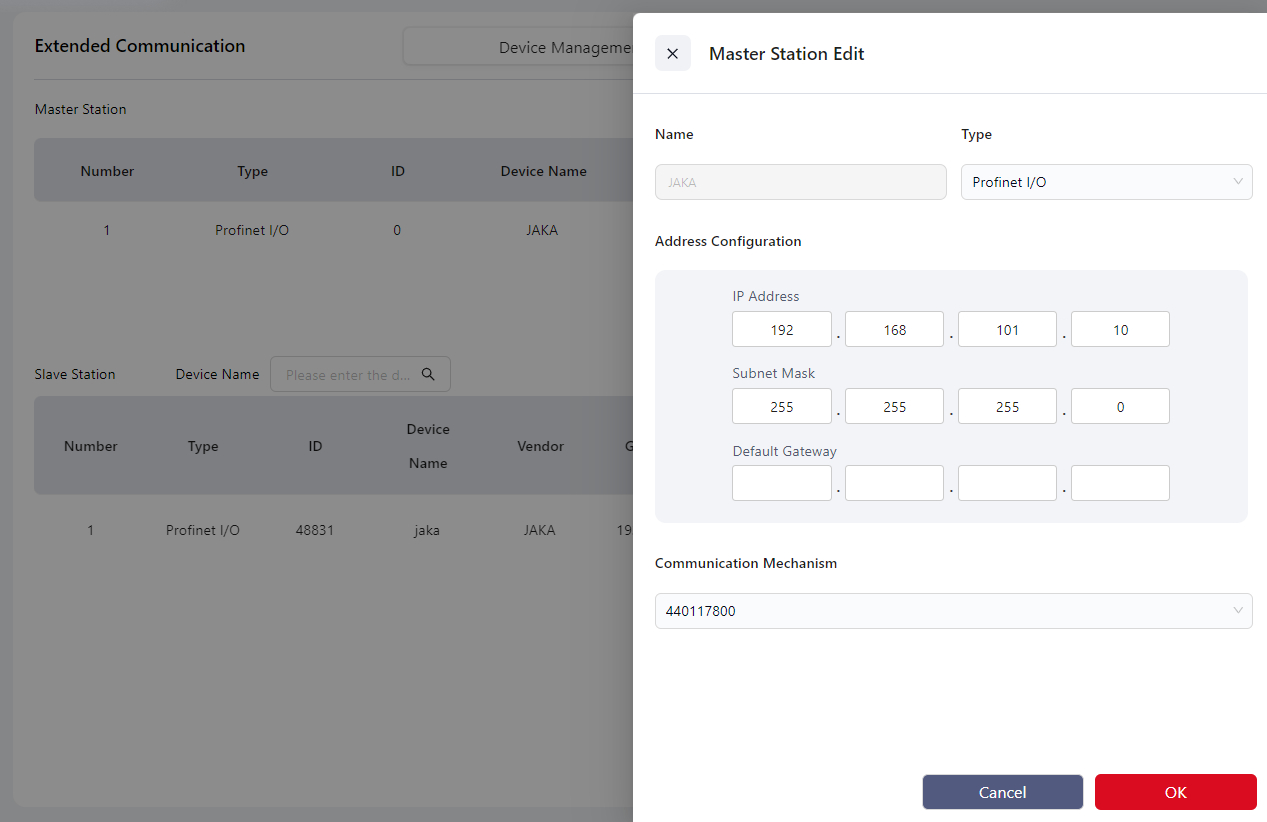Click the last Default Gateway octet field
The height and width of the screenshot is (822, 1267).
[1120, 483]
